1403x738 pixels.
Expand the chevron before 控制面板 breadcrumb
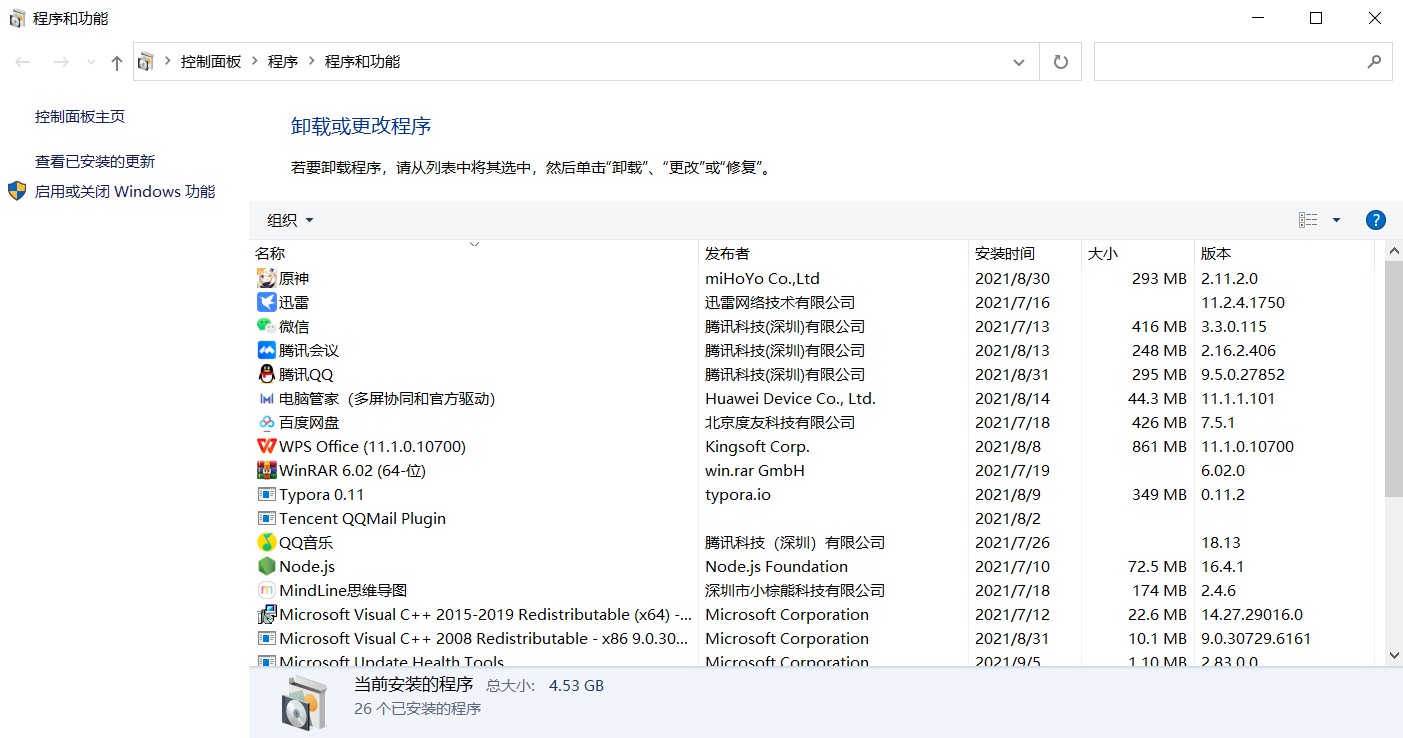coord(168,62)
